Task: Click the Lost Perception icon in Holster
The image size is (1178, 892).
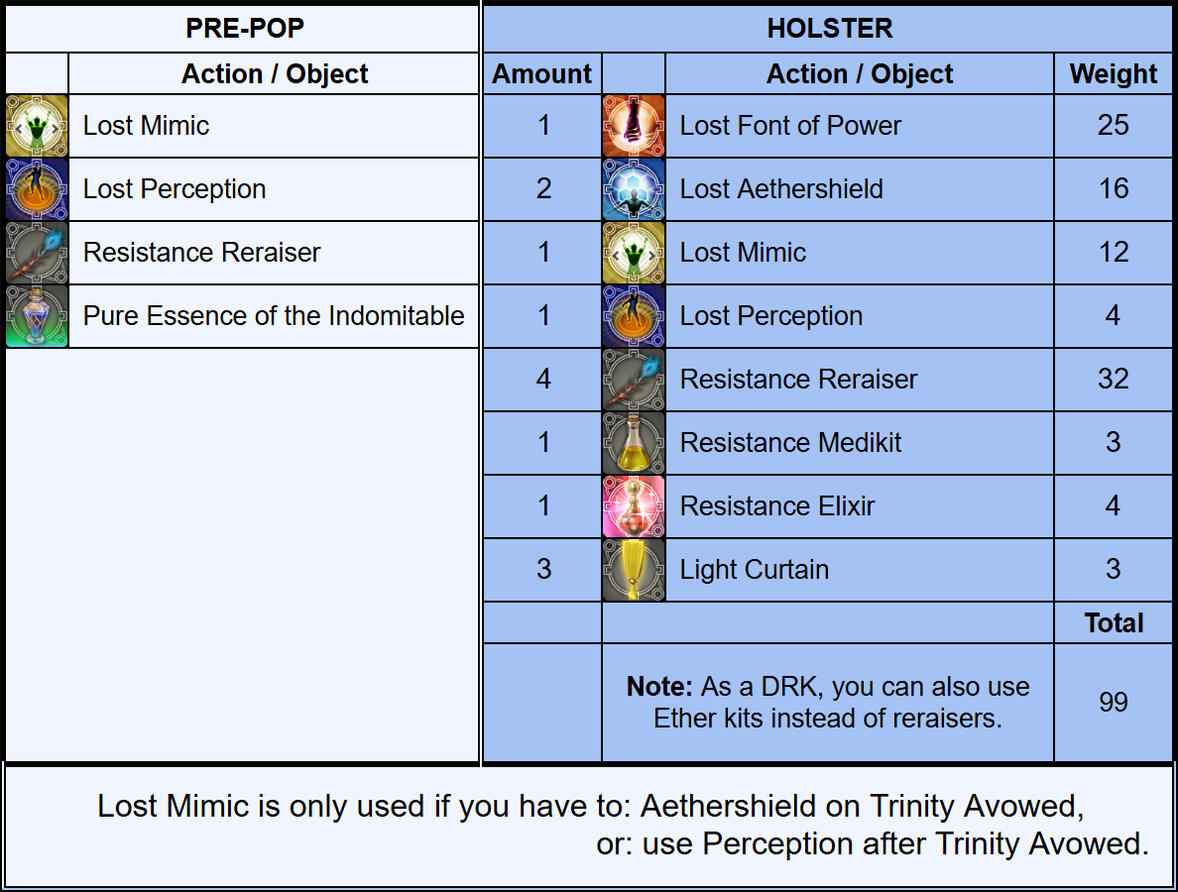Action: pyautogui.click(x=633, y=316)
